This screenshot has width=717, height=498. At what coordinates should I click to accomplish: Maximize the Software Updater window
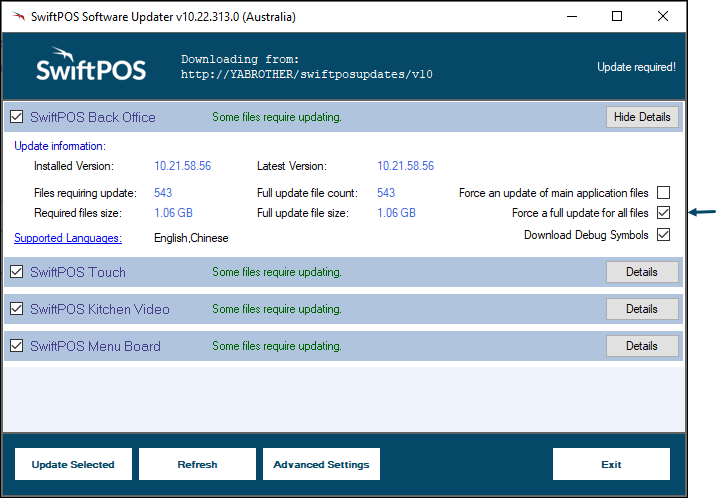pos(617,16)
